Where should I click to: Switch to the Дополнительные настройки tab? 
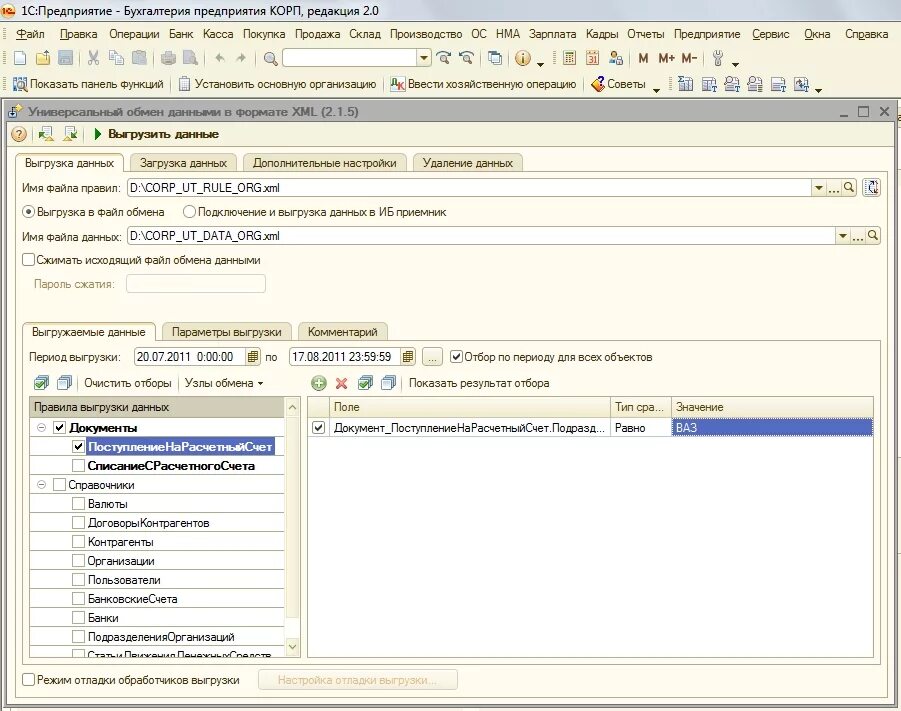click(325, 163)
